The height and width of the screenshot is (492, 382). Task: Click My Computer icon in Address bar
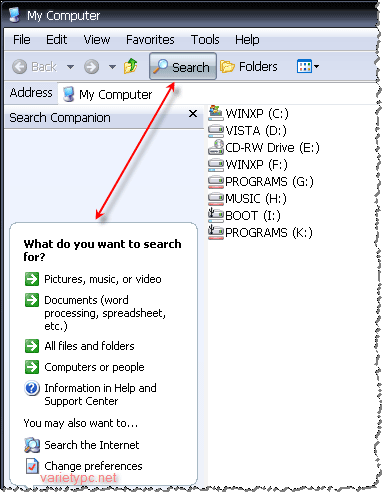point(68,94)
